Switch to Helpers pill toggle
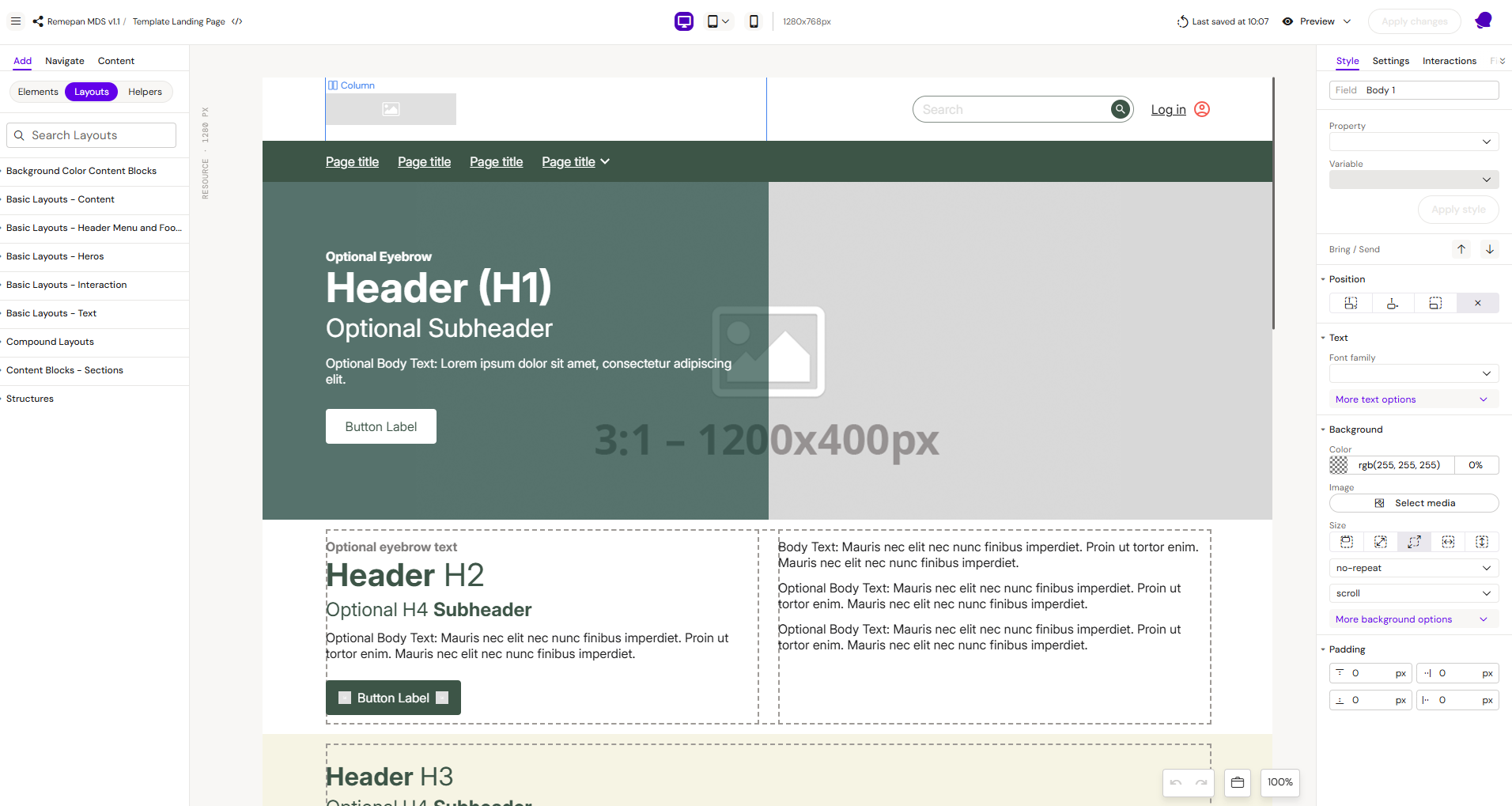Screen dimensions: 1512x806 point(145,92)
